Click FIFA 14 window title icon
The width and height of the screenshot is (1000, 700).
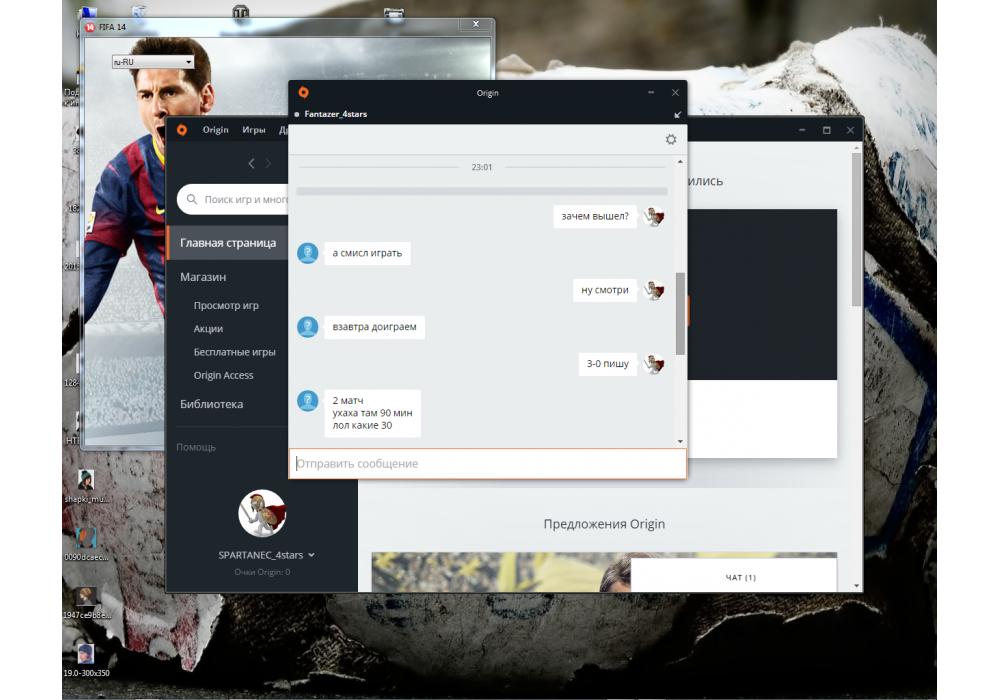(x=90, y=27)
